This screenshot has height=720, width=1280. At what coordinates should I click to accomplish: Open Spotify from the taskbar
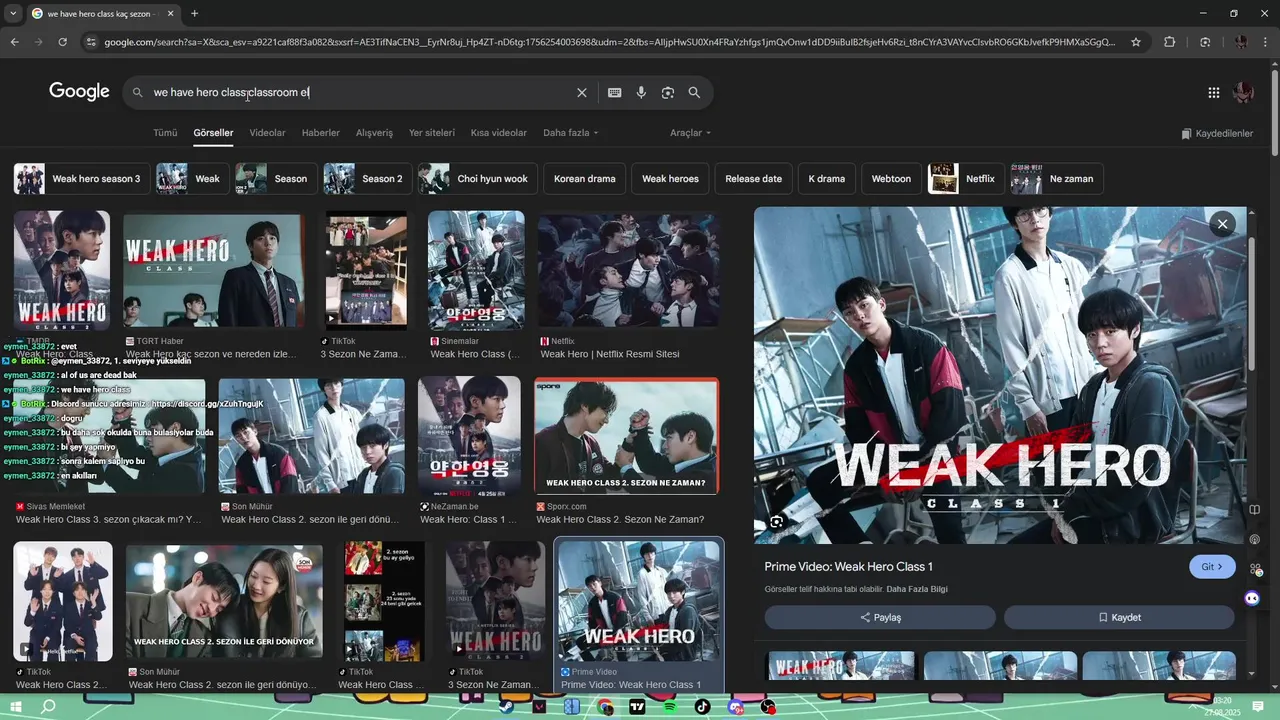click(x=670, y=707)
